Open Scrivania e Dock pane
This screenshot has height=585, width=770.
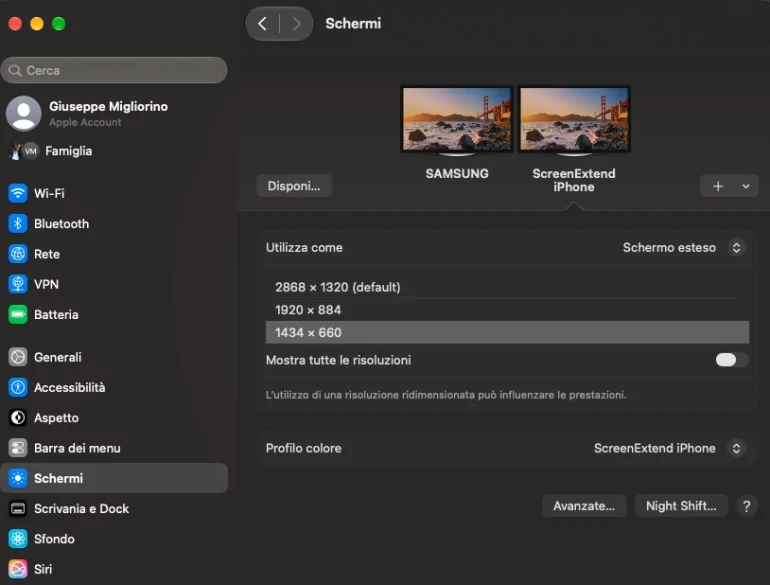point(114,509)
